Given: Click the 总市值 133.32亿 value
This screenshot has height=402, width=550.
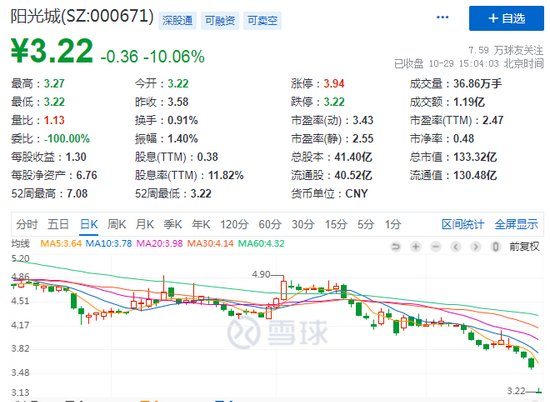Looking at the screenshot, I should pyautogui.click(x=475, y=157).
